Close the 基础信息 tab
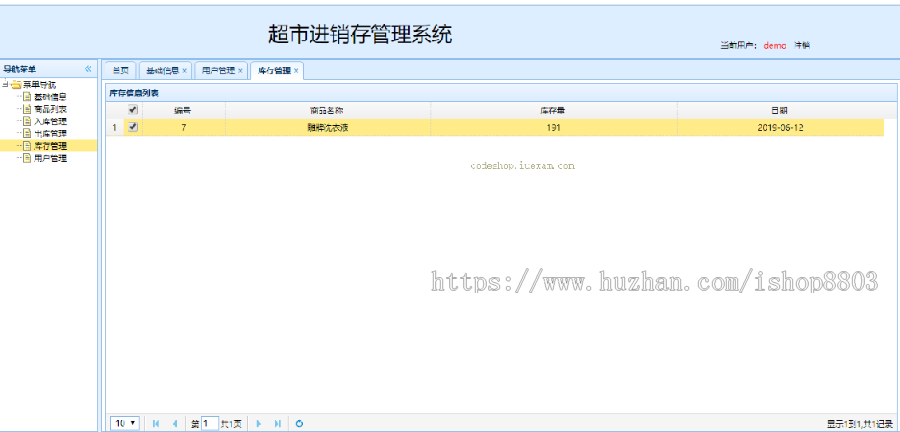900x432 pixels. [184, 71]
